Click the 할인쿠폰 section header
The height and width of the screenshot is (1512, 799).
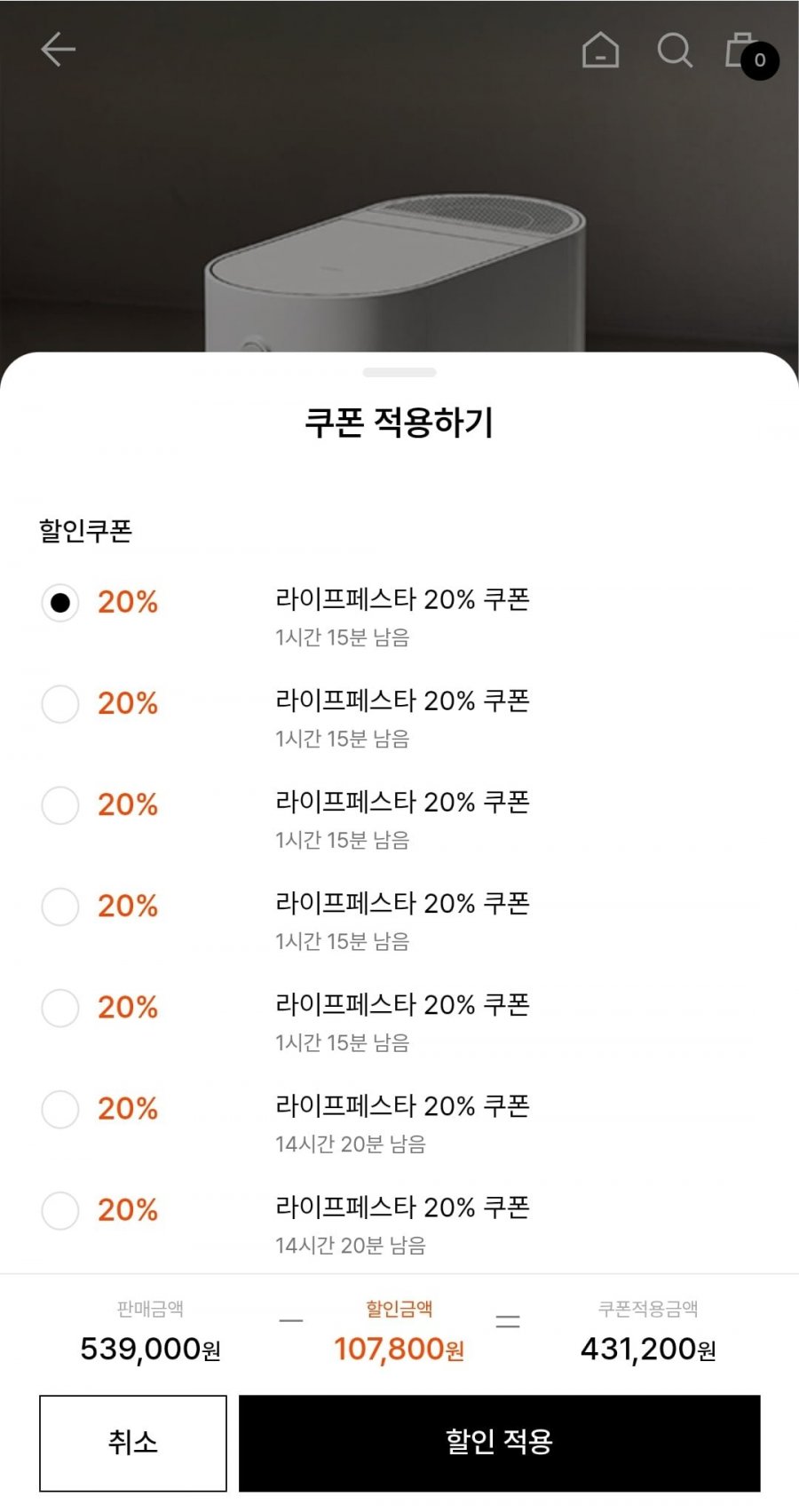(85, 531)
